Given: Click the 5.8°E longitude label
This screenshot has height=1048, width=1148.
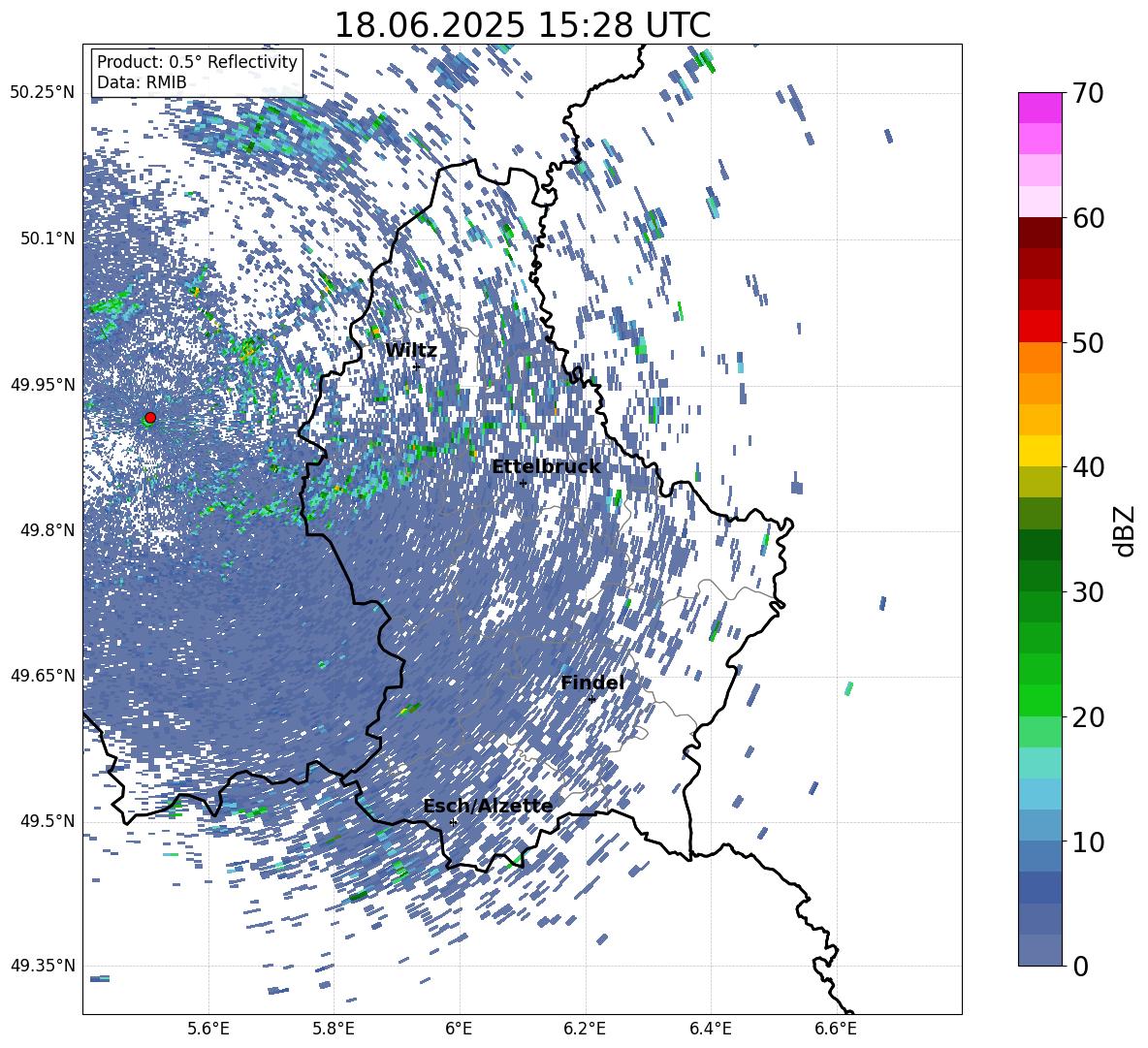Looking at the screenshot, I should coord(334,1030).
